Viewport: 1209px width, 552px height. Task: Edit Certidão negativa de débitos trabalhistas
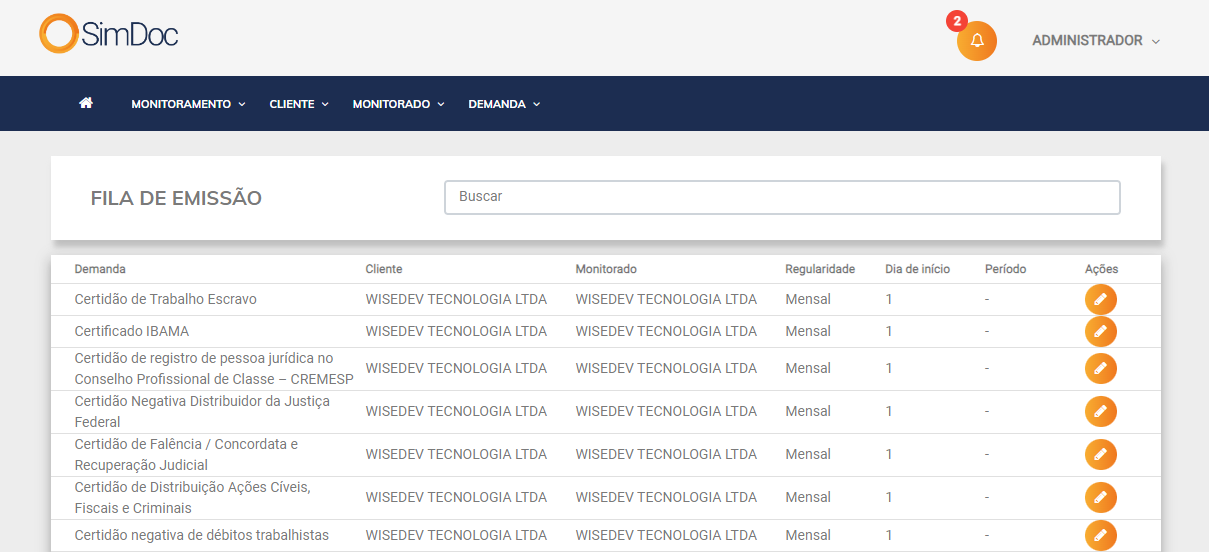pos(1100,536)
